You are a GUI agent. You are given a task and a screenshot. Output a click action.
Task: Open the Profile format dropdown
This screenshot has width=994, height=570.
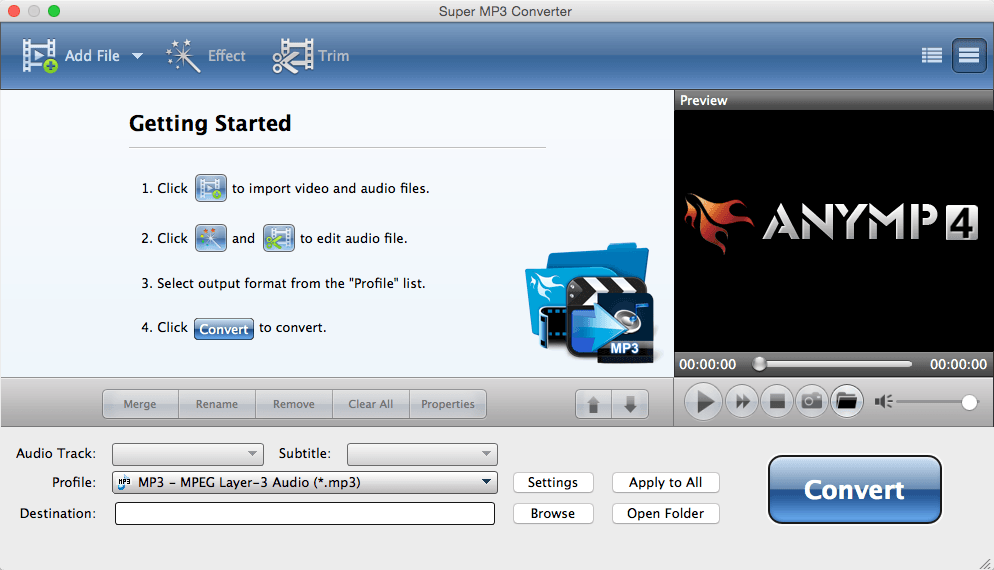[x=305, y=483]
